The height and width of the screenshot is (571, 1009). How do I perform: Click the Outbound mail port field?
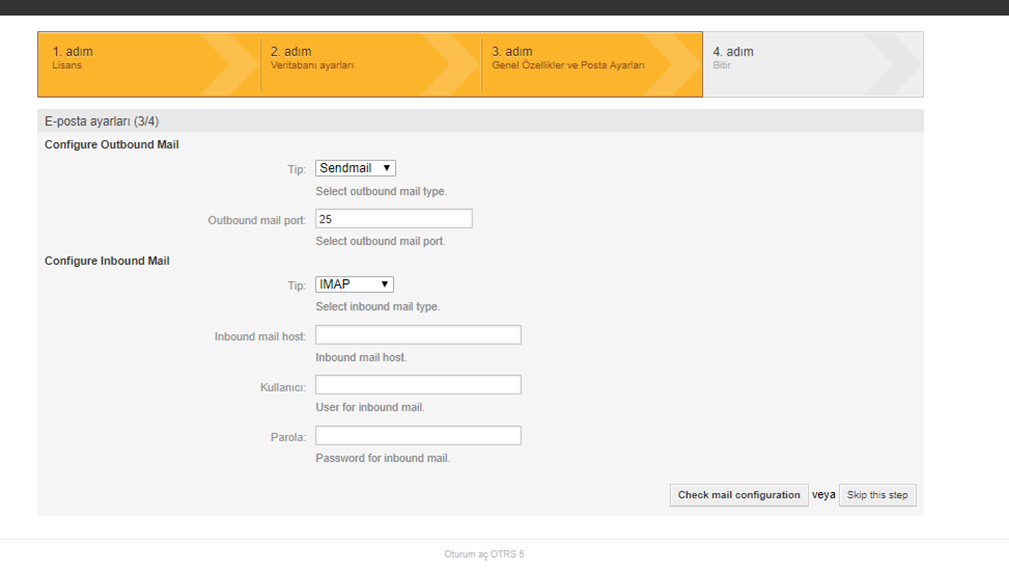pyautogui.click(x=394, y=219)
